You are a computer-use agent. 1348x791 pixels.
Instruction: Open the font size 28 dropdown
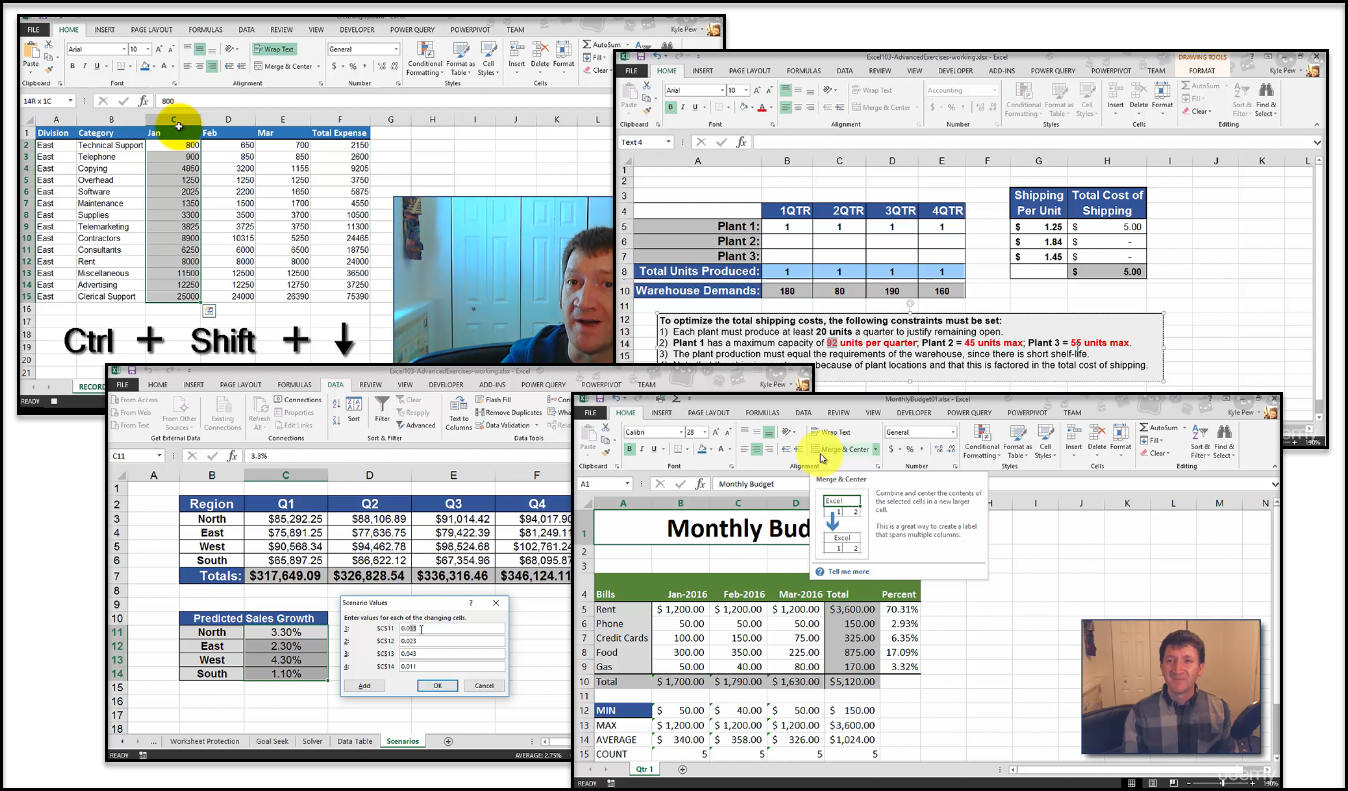pos(704,432)
